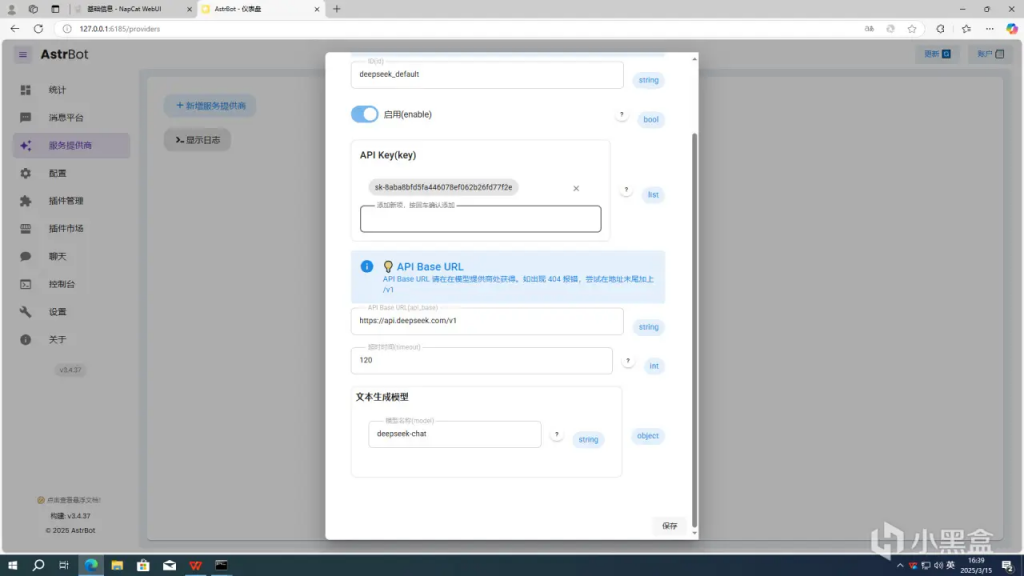This screenshot has width=1024, height=576.
Task: Open a new browser tab
Action: (x=337, y=9)
